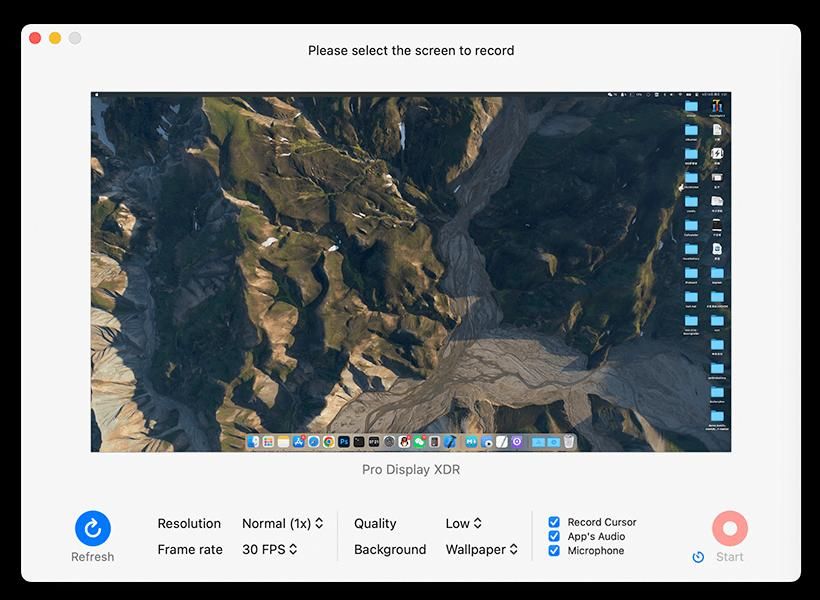The image size is (820, 600).
Task: Click the "Please select the screen to record" heading
Action: [x=411, y=50]
